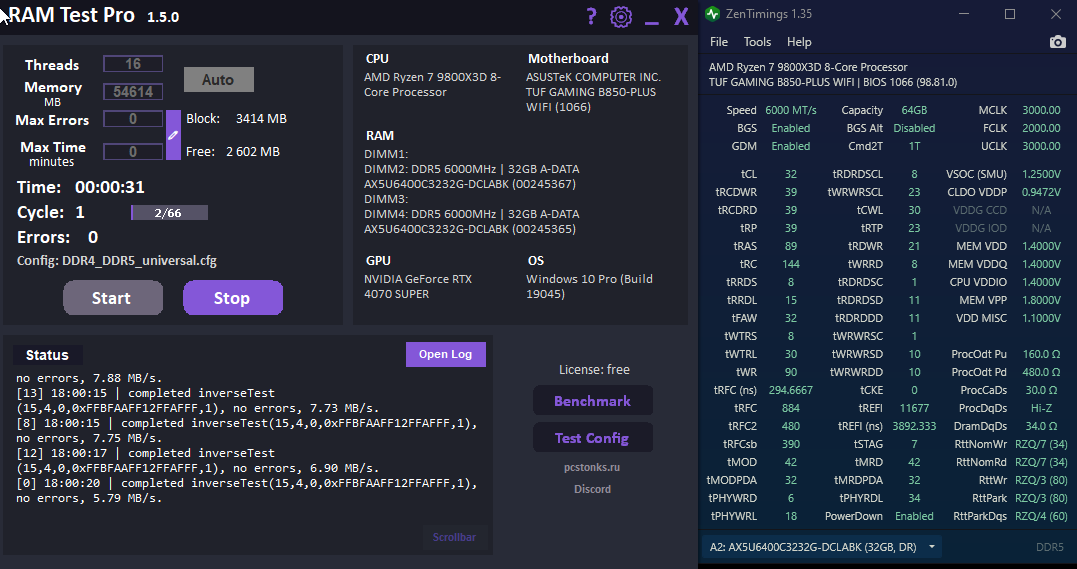Click the NVIDIA GeForce RTX 4070 SUPER text
This screenshot has width=1077, height=569.
(418, 287)
